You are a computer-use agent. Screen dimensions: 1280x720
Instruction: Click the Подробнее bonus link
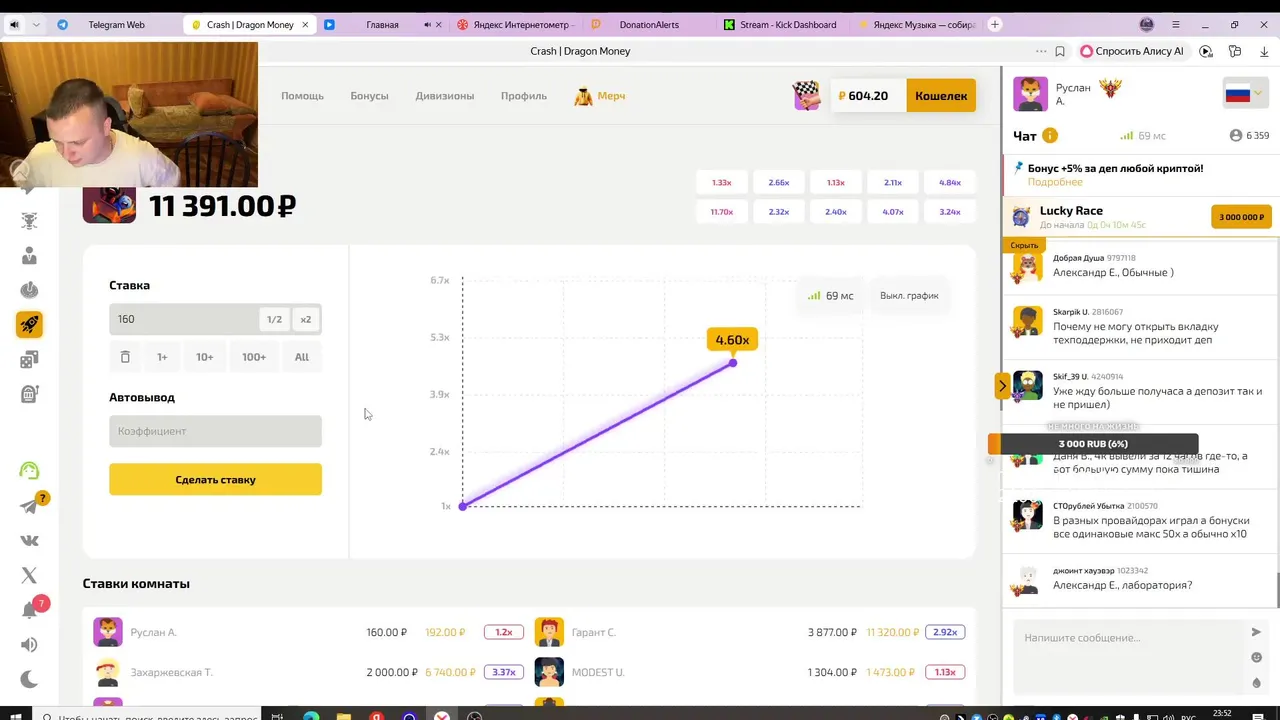tap(1055, 182)
